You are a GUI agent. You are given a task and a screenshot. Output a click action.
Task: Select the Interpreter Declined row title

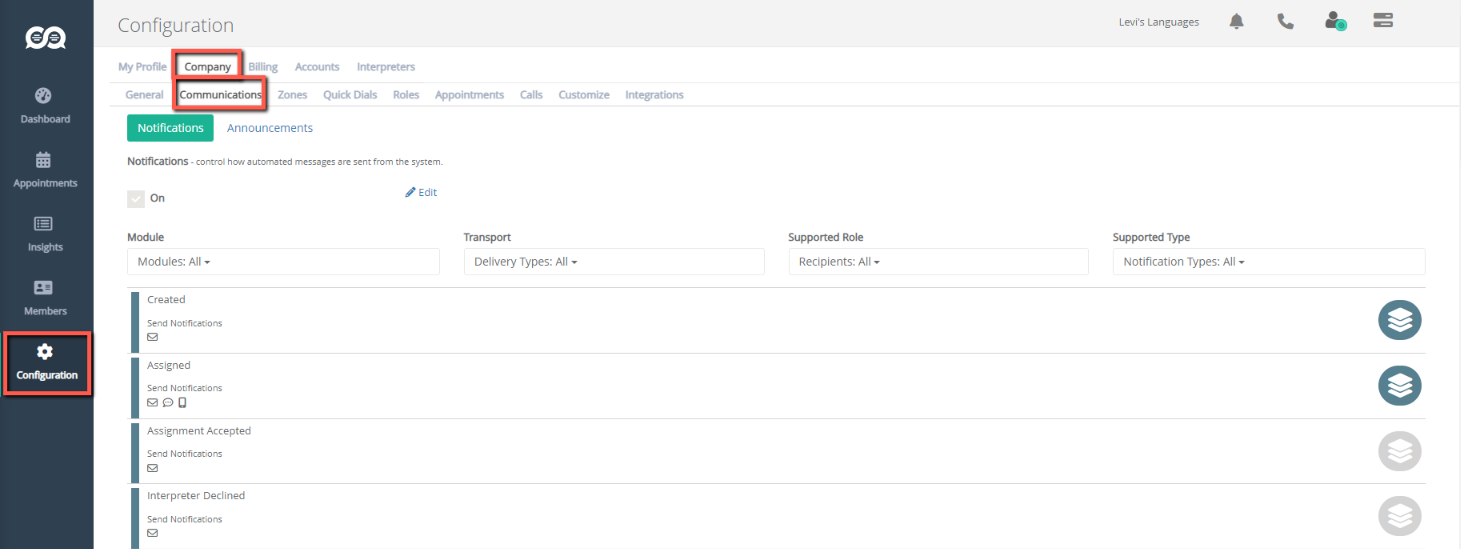point(196,496)
